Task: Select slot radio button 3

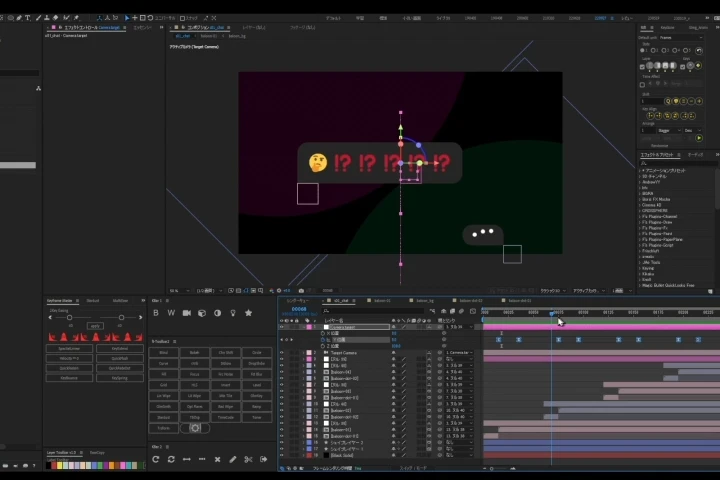Action: click(x=664, y=51)
